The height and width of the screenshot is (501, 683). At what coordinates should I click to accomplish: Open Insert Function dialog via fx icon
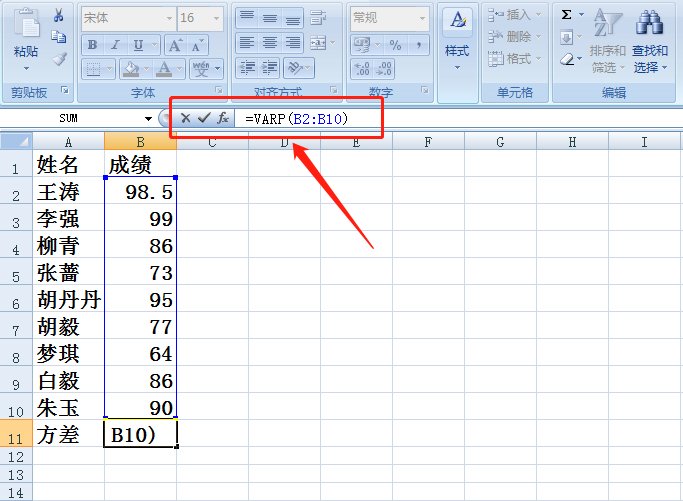coord(223,118)
